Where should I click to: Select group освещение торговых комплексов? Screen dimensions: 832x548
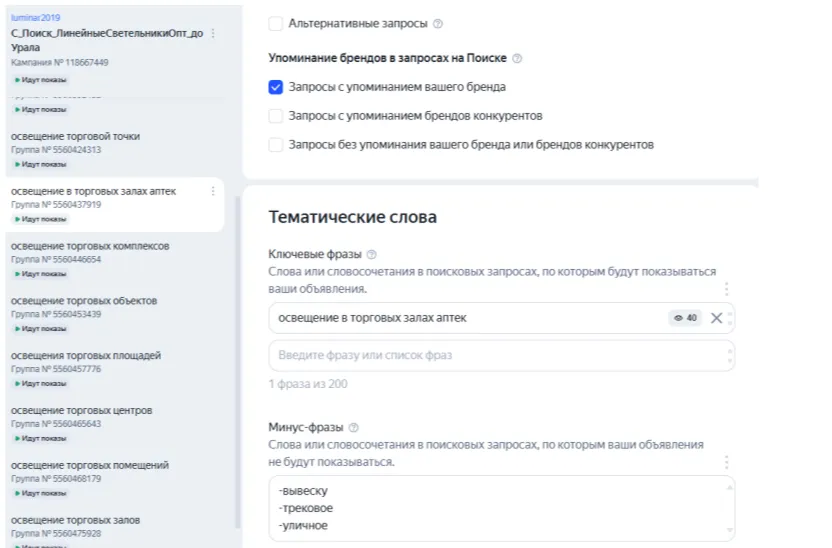(90, 246)
